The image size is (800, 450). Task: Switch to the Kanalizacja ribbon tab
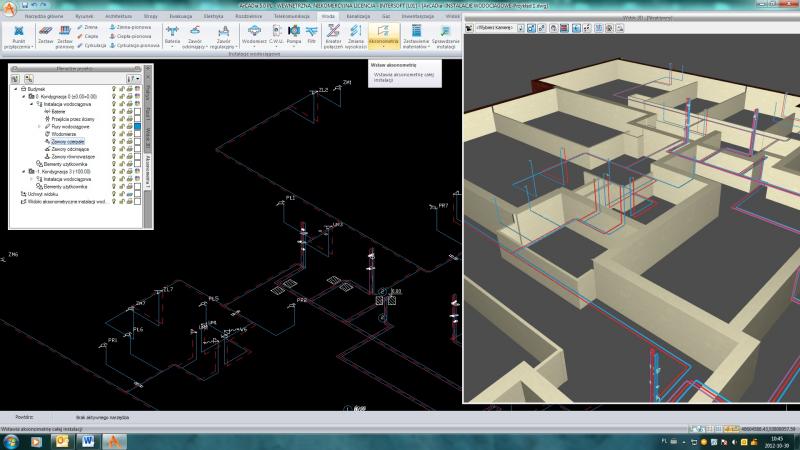(x=347, y=17)
